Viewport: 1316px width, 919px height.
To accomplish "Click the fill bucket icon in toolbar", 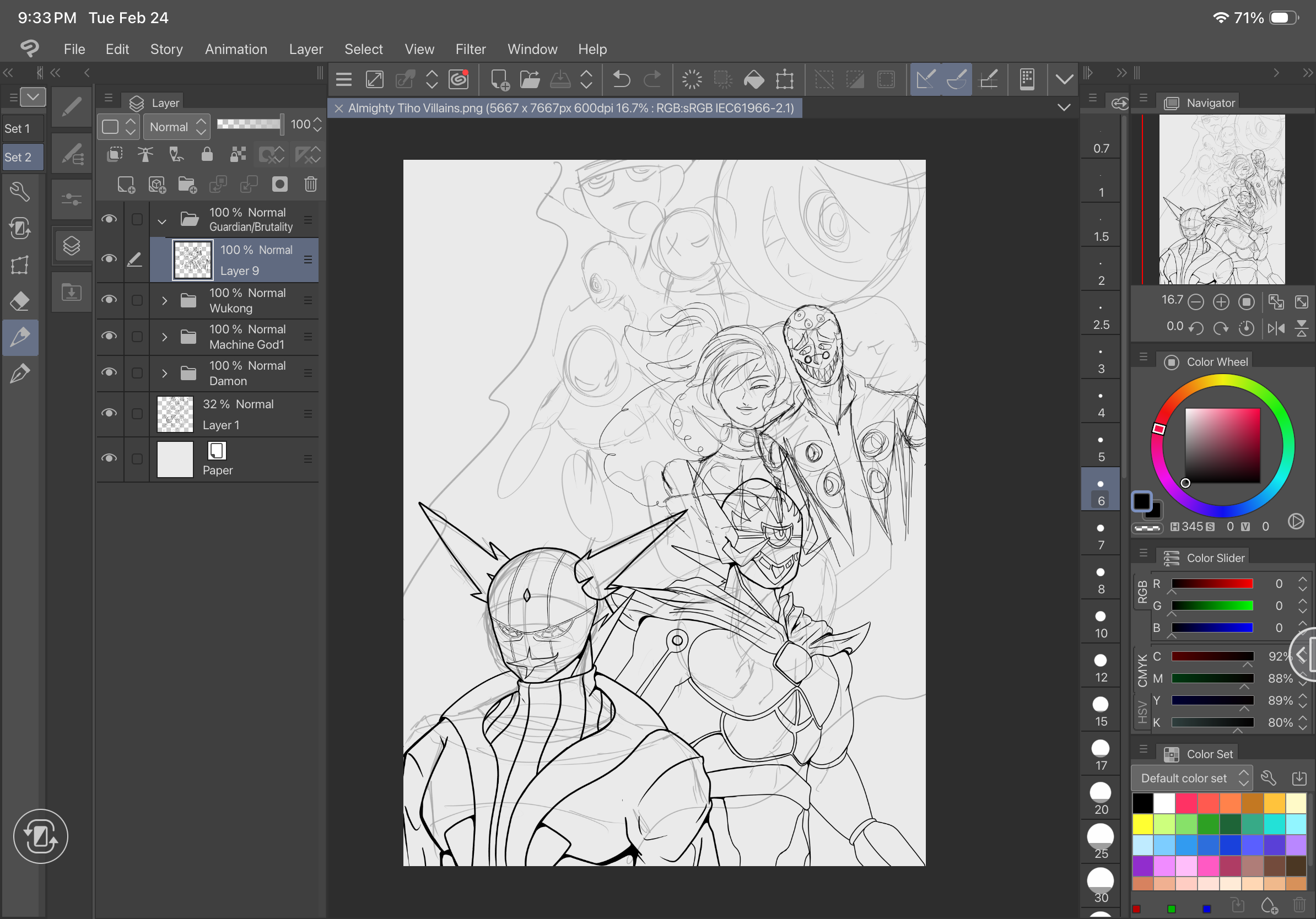I will click(x=754, y=79).
